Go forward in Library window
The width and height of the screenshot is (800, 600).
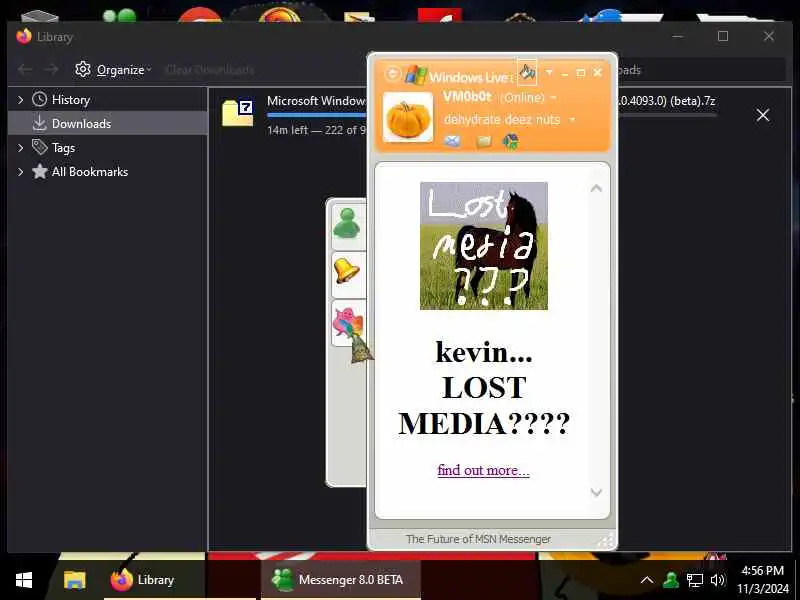tap(51, 69)
